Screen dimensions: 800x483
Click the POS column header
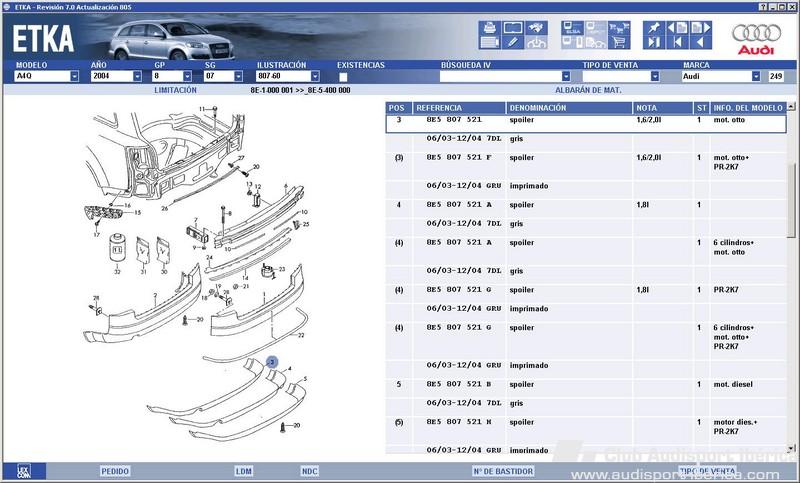398,108
